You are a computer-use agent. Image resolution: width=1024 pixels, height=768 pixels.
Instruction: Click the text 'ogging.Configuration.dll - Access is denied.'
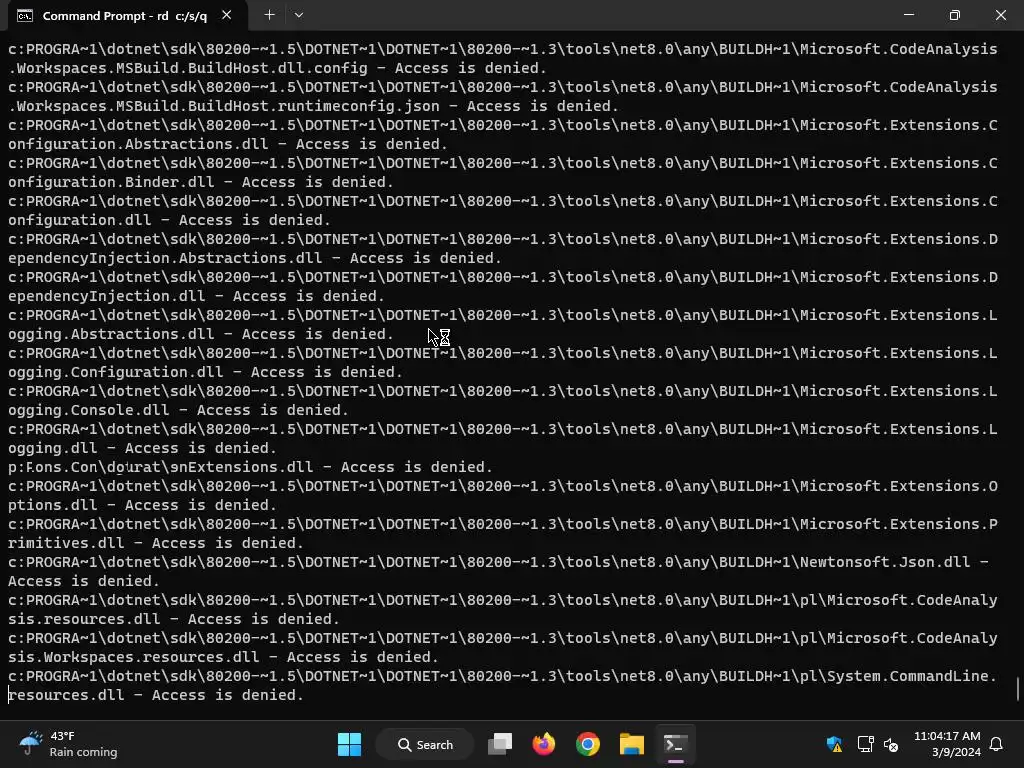tap(206, 372)
